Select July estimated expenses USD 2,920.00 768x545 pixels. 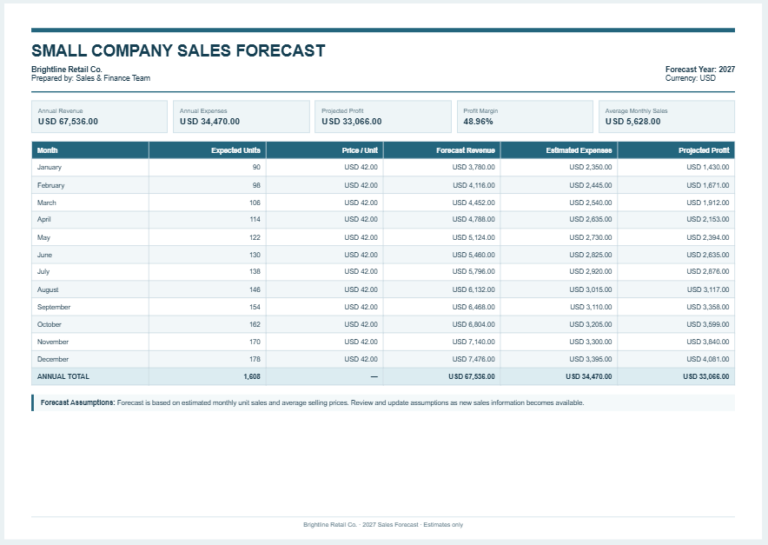[x=591, y=271]
